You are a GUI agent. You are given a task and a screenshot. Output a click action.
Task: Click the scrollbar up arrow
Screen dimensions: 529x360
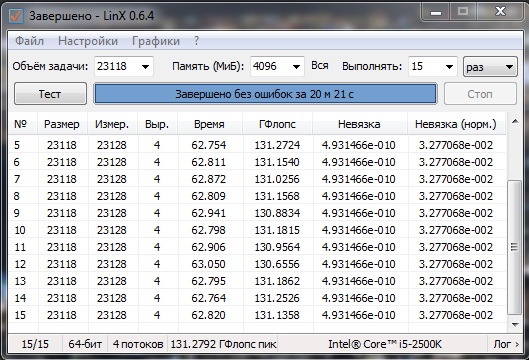(x=515, y=121)
